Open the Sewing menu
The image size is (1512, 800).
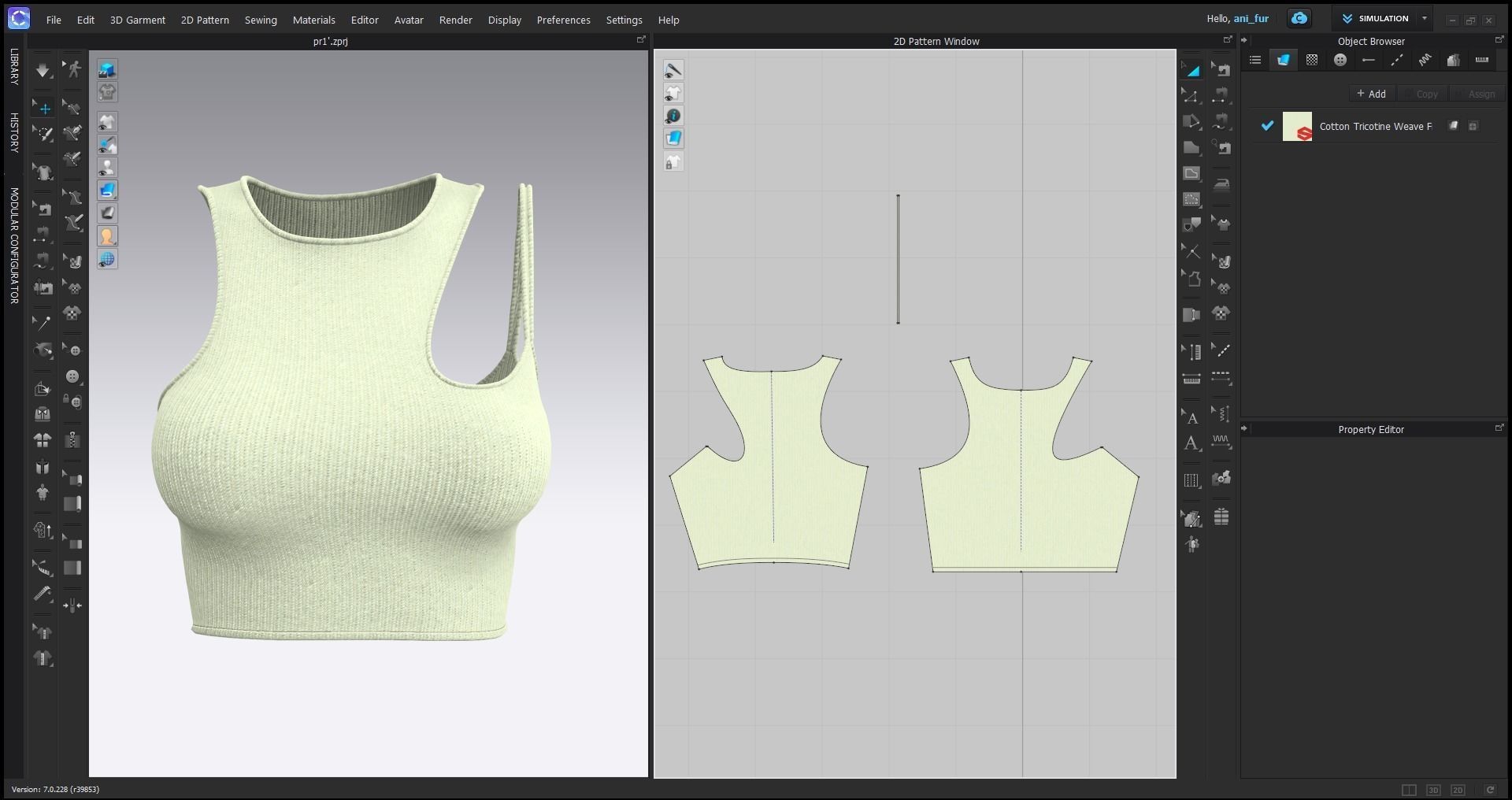point(261,20)
